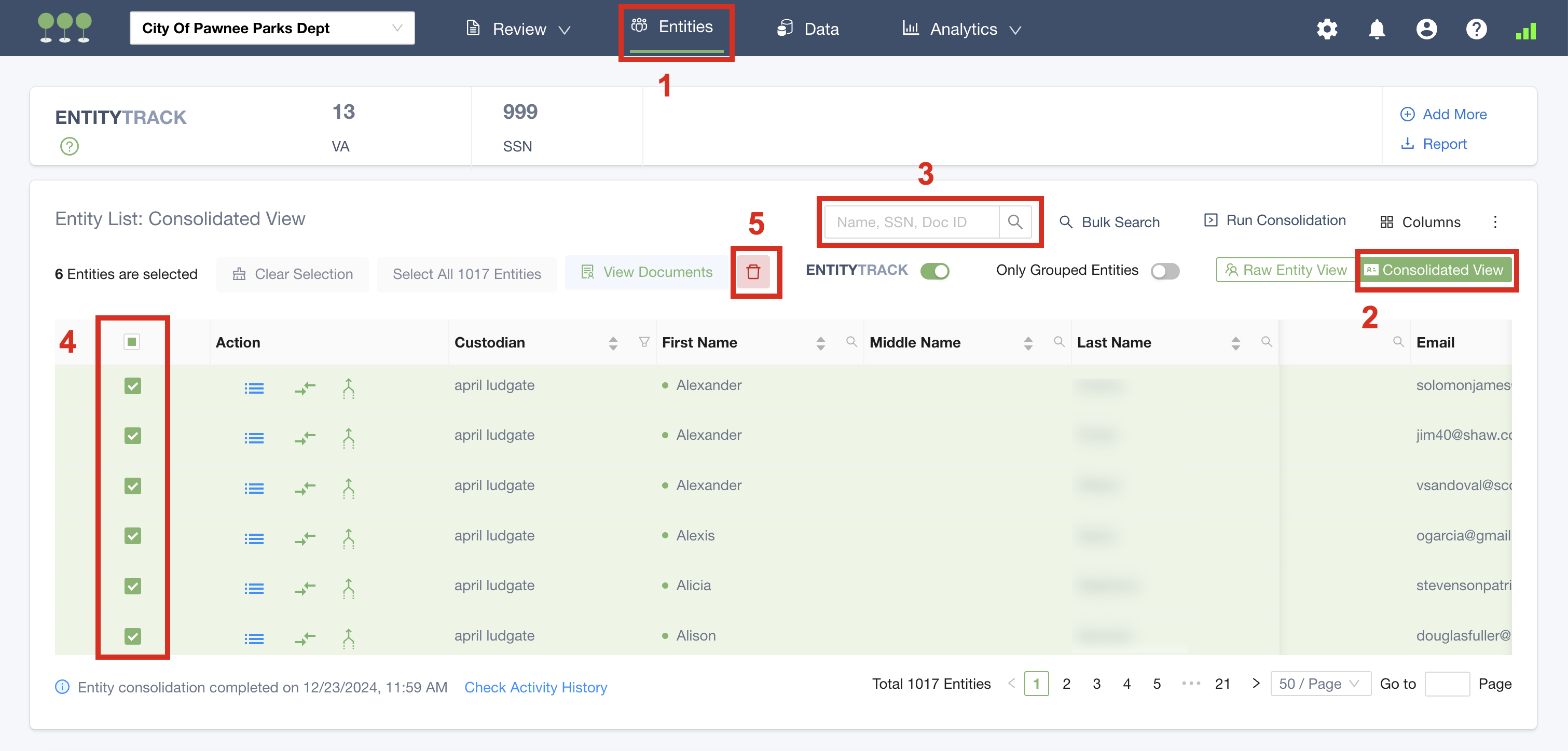Image resolution: width=1568 pixels, height=751 pixels.
Task: Click the user account profile icon
Action: pyautogui.click(x=1426, y=29)
